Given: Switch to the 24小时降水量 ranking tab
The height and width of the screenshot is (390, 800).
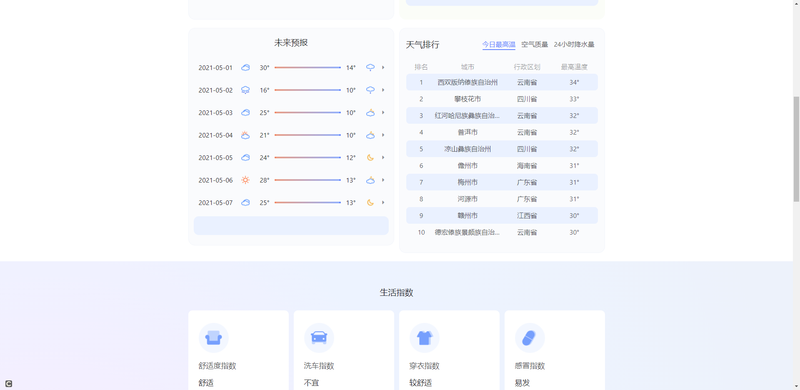Looking at the screenshot, I should click(574, 44).
